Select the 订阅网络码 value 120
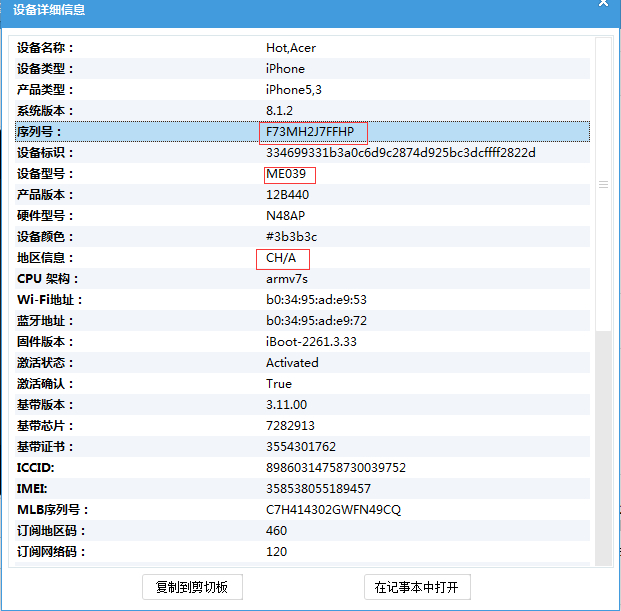The height and width of the screenshot is (611, 621). [276, 552]
